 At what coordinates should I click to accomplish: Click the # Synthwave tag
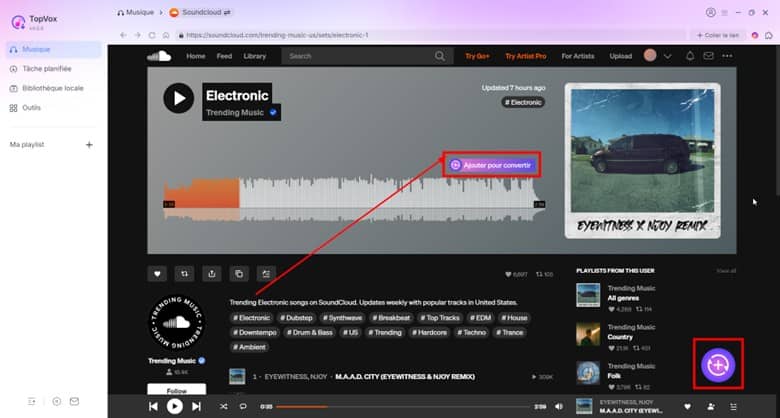[342, 318]
